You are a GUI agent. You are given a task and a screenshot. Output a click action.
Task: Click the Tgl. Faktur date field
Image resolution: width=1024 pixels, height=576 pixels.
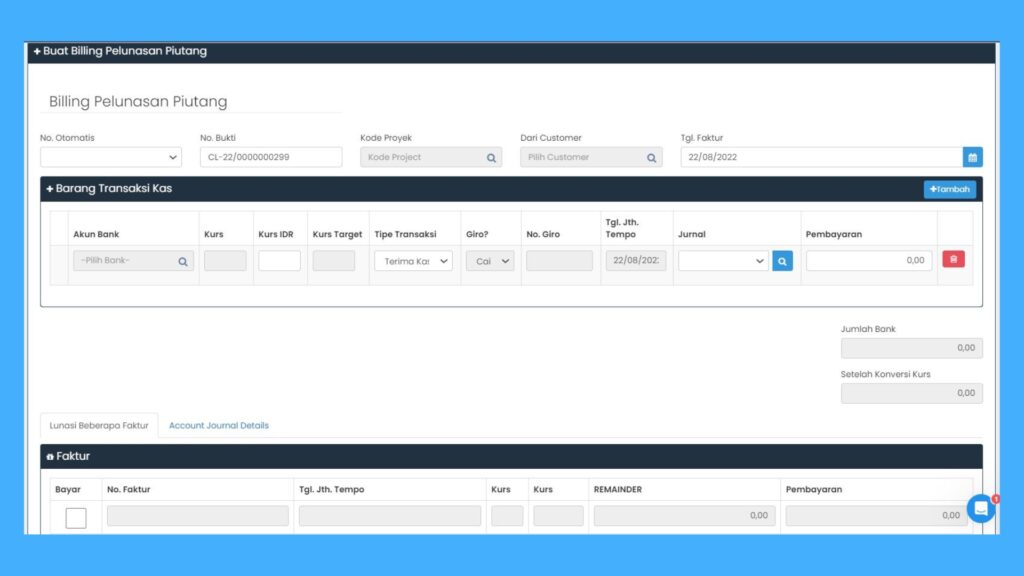(820, 157)
